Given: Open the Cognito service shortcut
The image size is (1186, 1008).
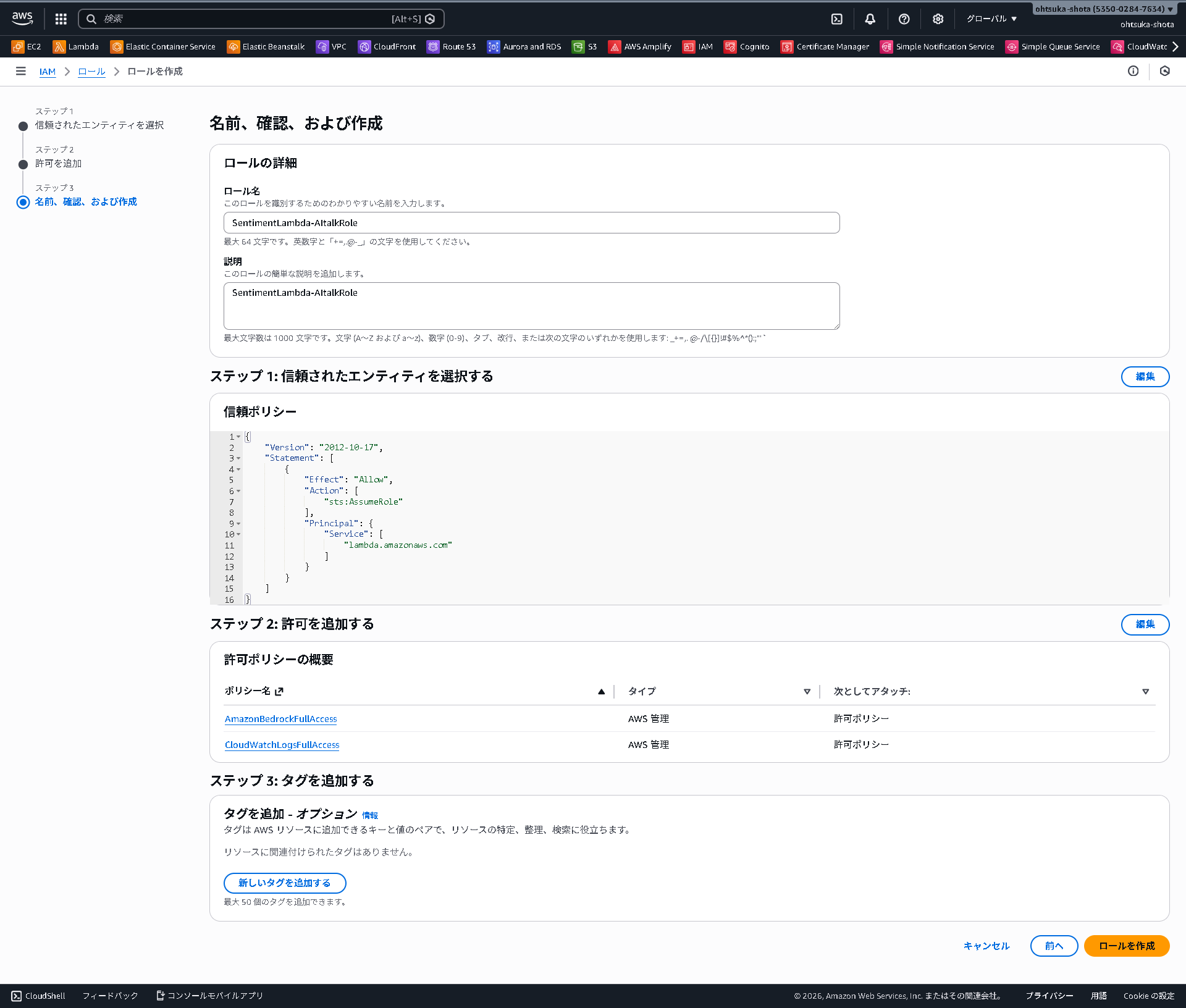Looking at the screenshot, I should coord(746,46).
